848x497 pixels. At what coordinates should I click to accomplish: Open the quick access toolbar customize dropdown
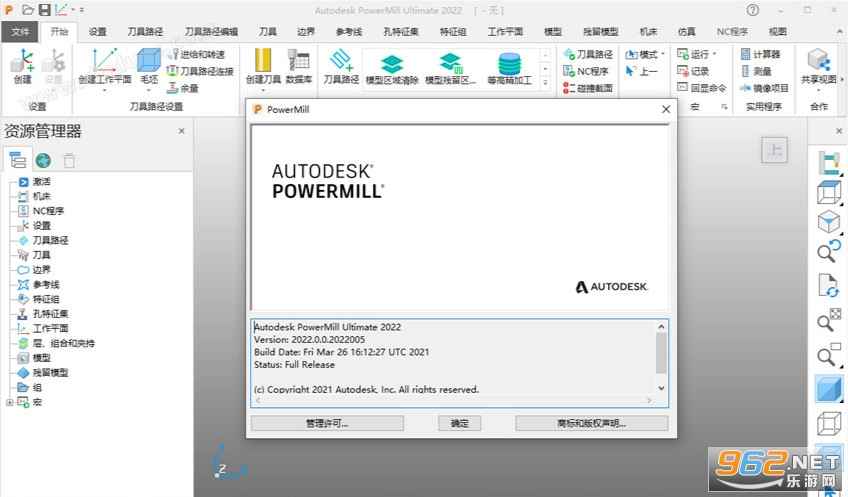tap(82, 10)
